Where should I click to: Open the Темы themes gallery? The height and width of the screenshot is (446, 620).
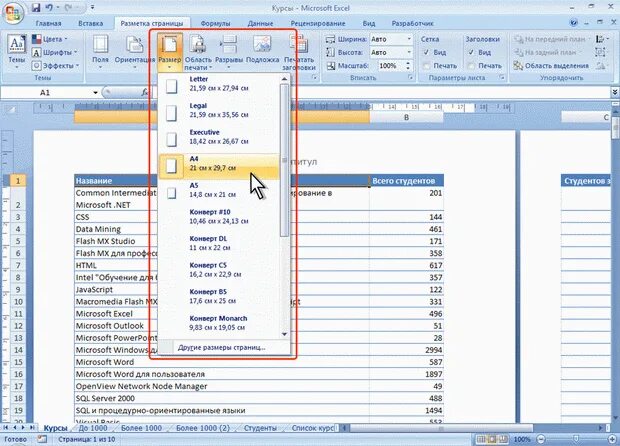point(17,53)
